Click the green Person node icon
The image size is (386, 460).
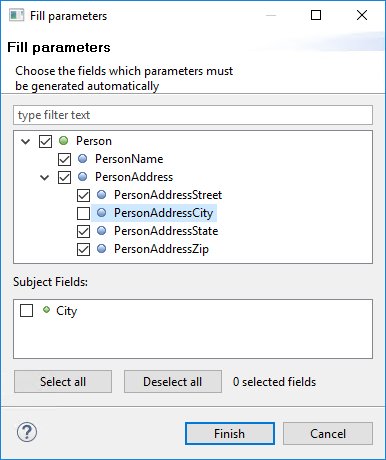64,141
